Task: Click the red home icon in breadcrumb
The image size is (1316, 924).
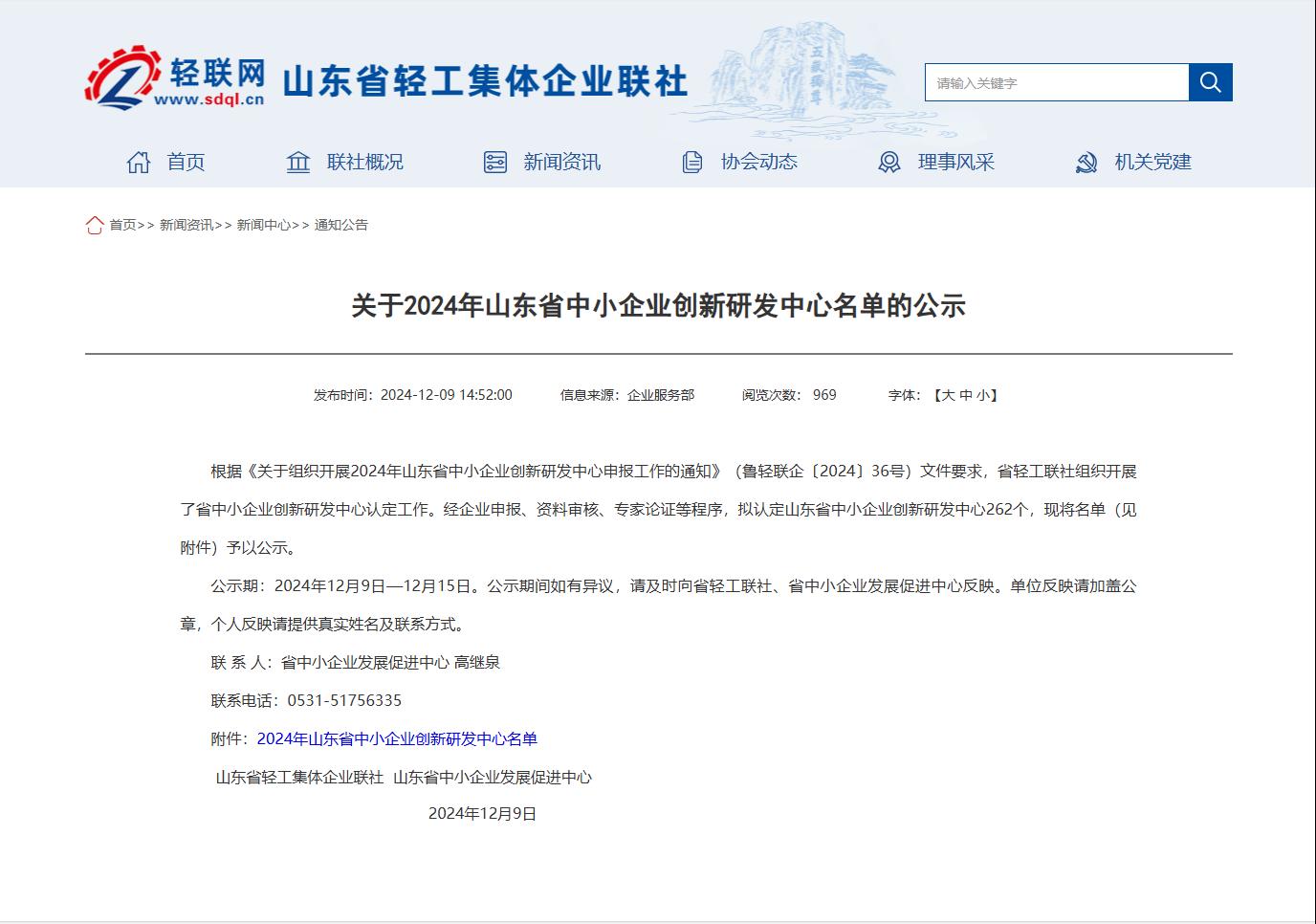Action: coord(95,225)
